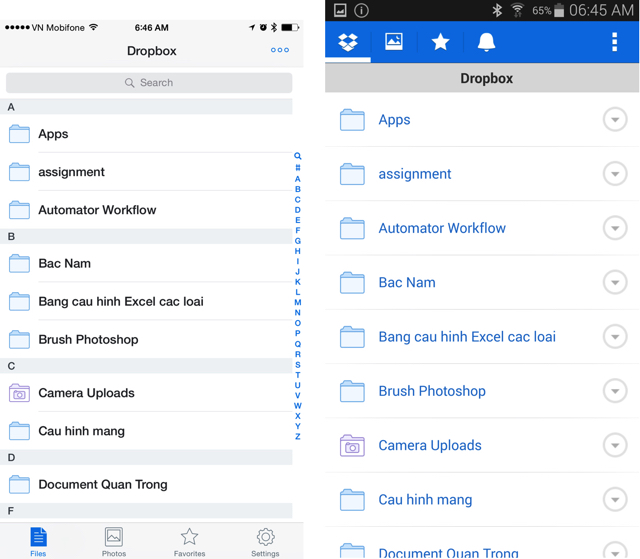Expand options dropdown for Camera Uploads on Android
This screenshot has width=640, height=559.
pos(615,445)
